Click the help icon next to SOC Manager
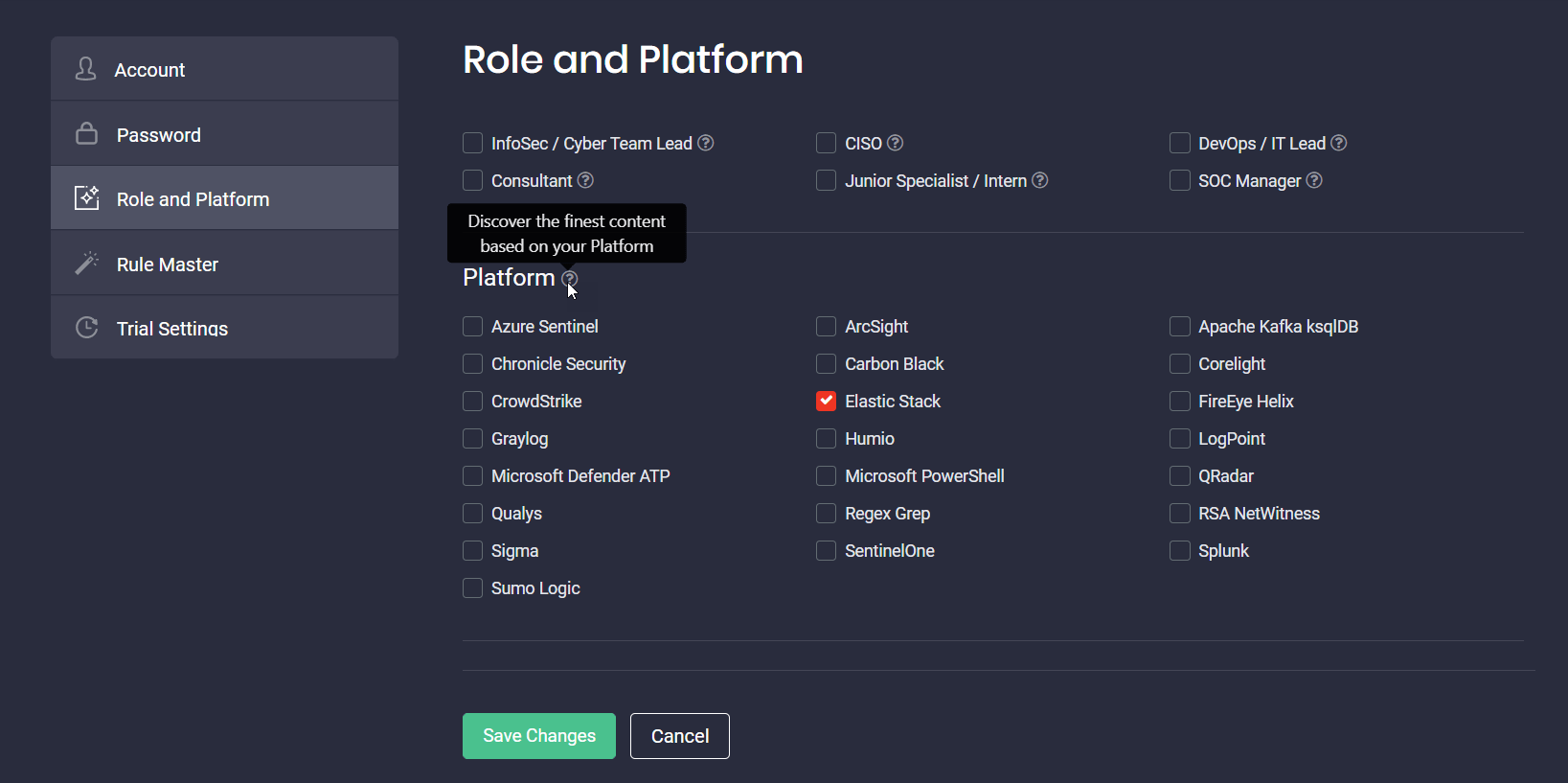The height and width of the screenshot is (783, 1568). (x=1314, y=180)
